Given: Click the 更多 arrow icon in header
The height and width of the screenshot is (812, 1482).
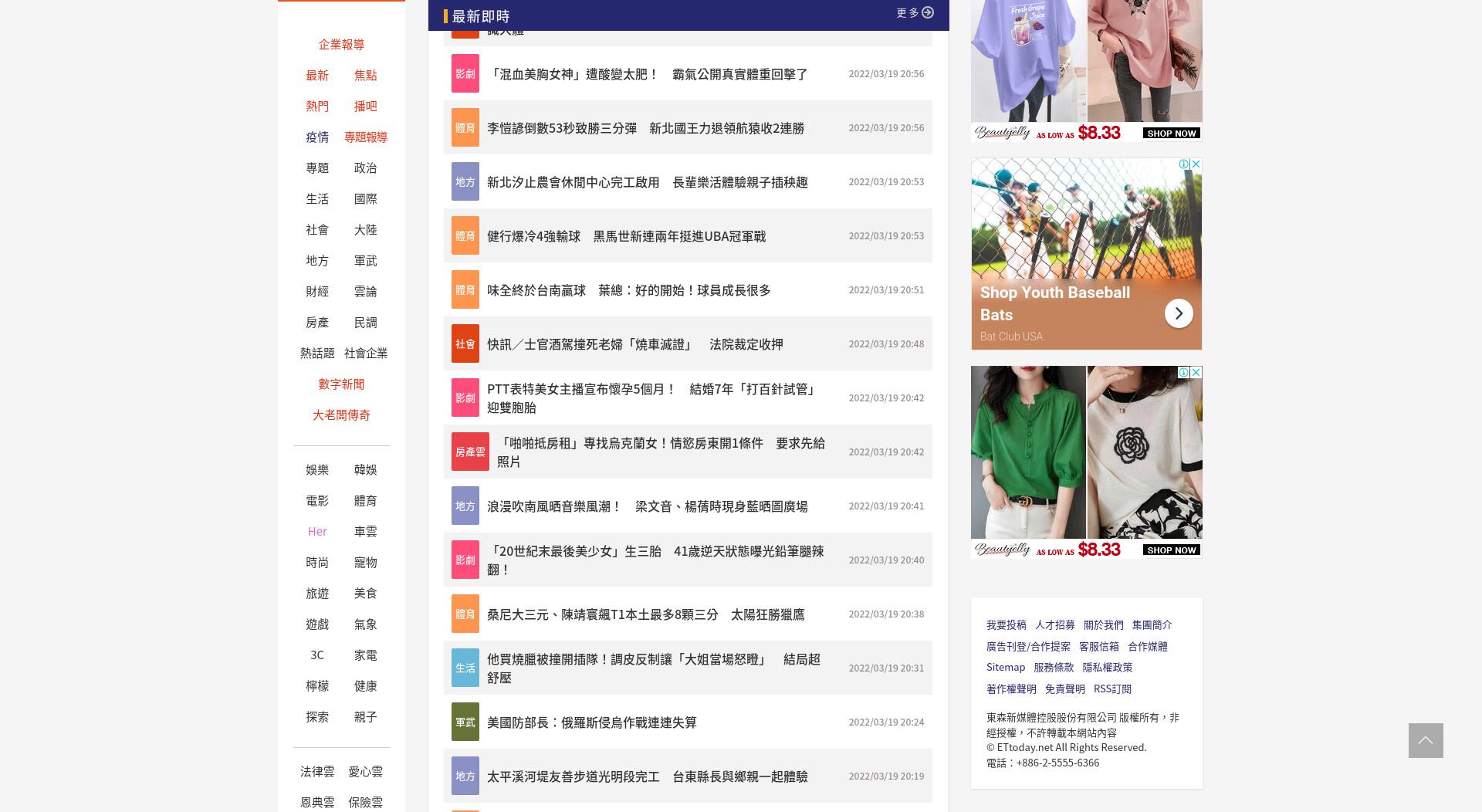Looking at the screenshot, I should tap(928, 12).
